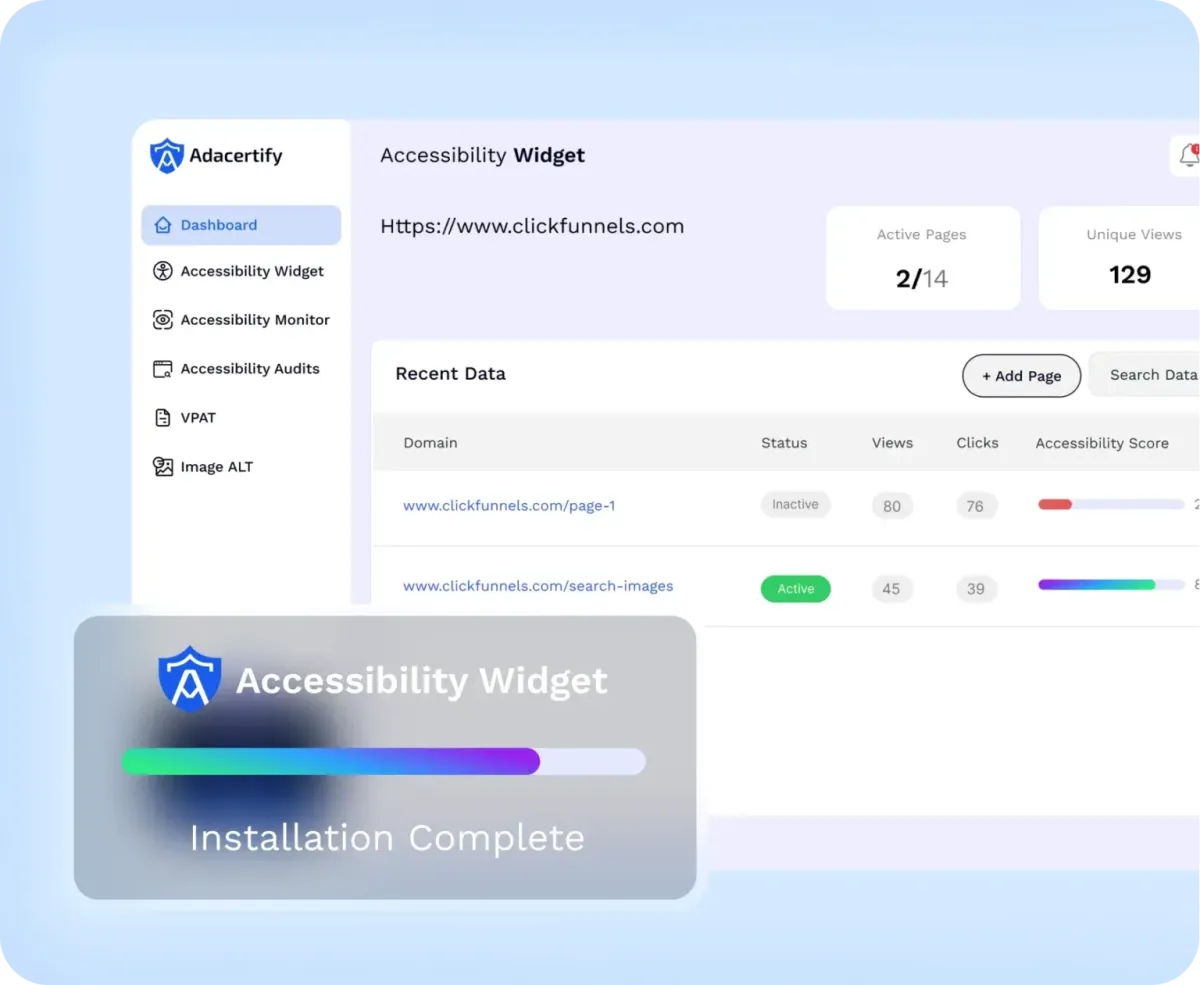Open www.clickfunnels.com/page-1 link
Image resolution: width=1200 pixels, height=985 pixels.
(x=509, y=506)
